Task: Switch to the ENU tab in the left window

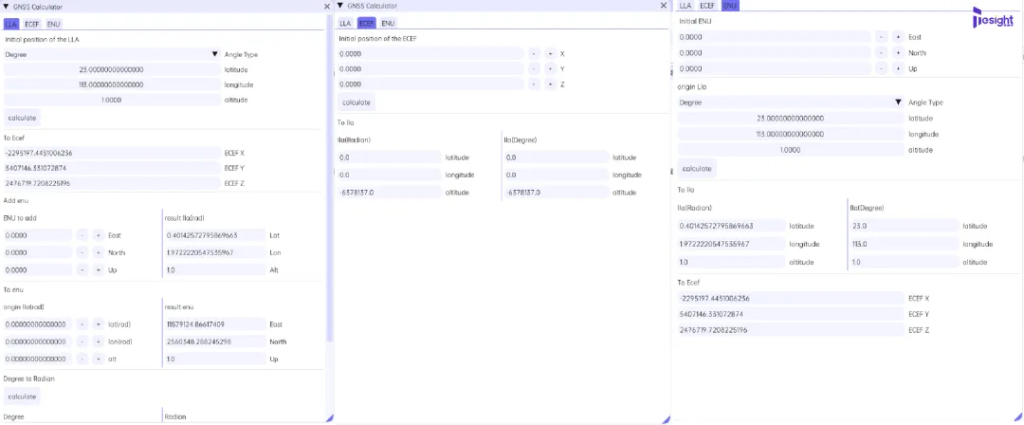Action: point(54,24)
